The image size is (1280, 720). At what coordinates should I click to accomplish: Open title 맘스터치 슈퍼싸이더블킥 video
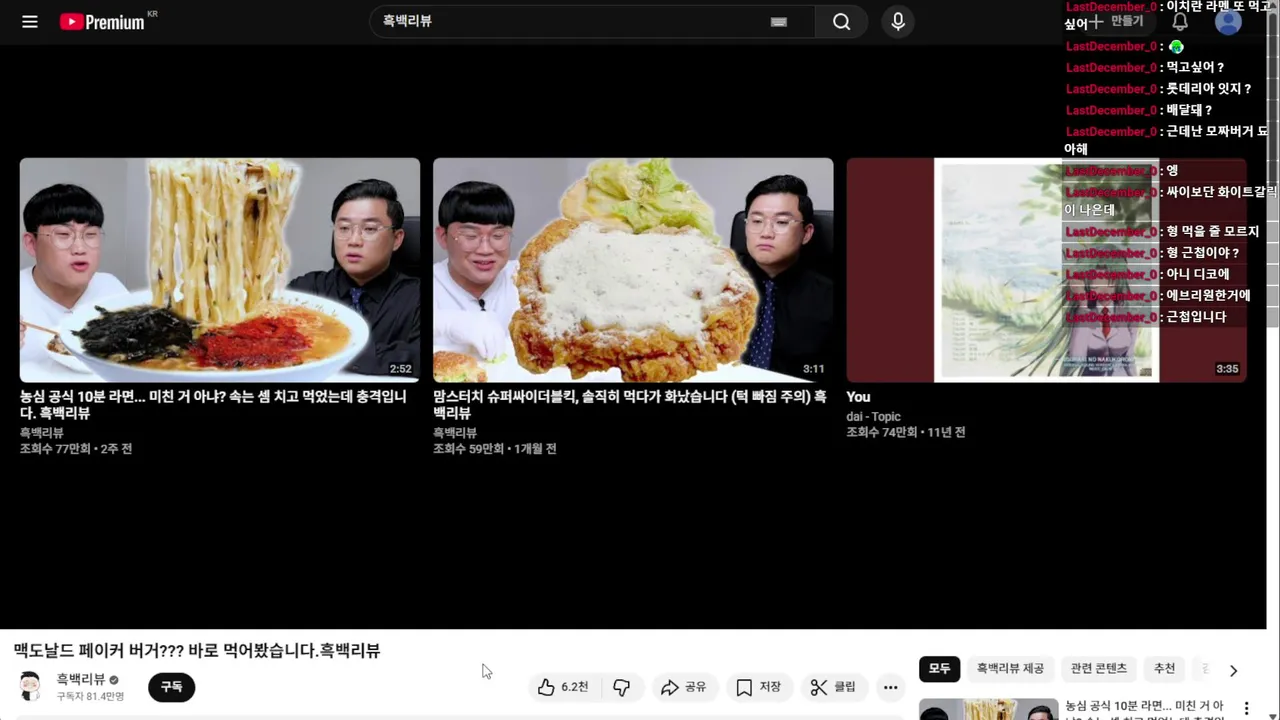[629, 404]
